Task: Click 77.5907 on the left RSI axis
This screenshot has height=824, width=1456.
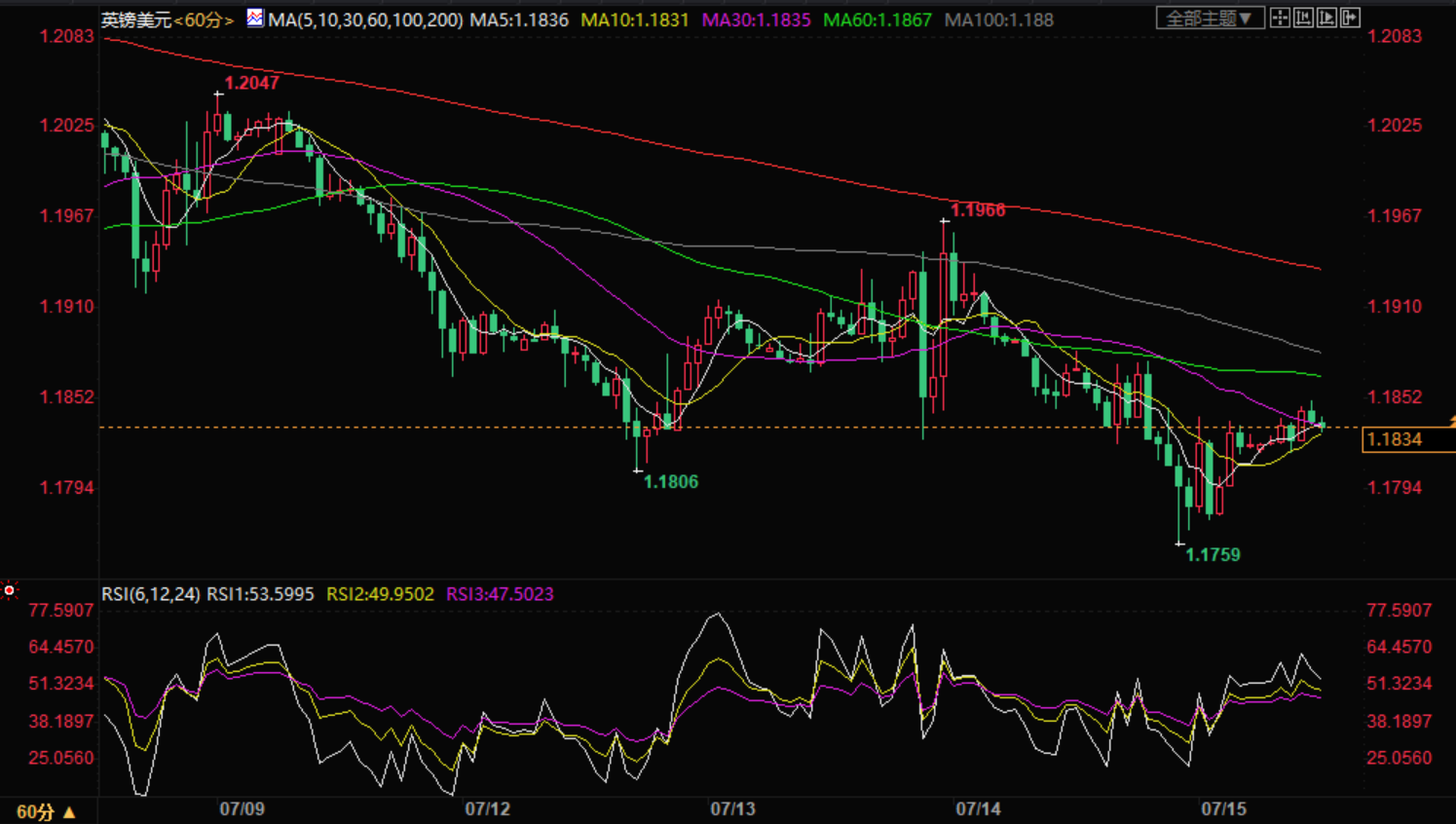Action: (x=61, y=611)
